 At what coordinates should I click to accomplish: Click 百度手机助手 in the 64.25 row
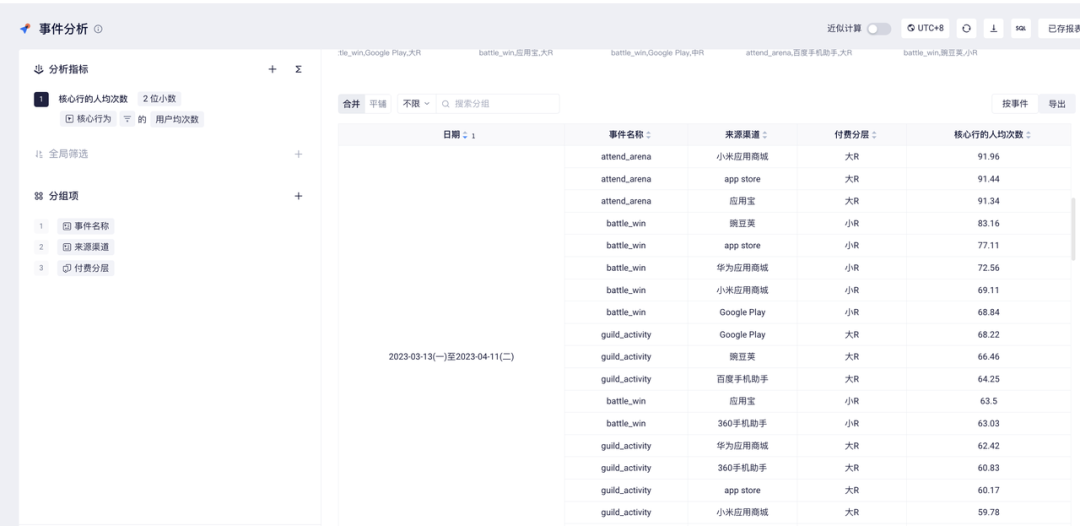tap(742, 379)
